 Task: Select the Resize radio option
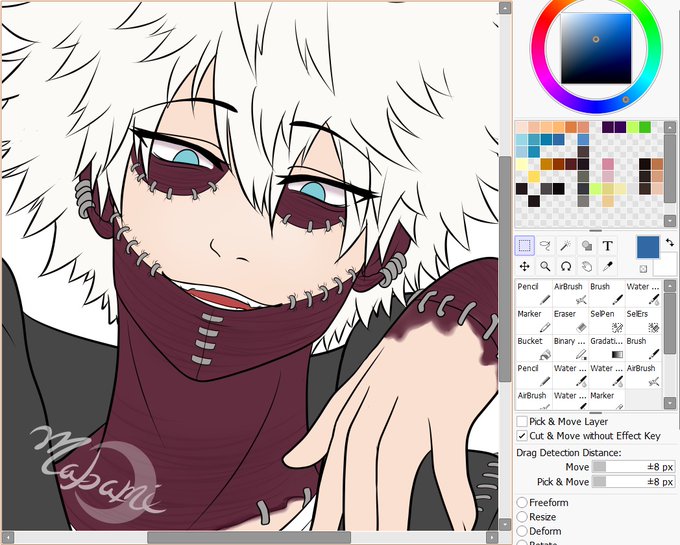(x=522, y=517)
